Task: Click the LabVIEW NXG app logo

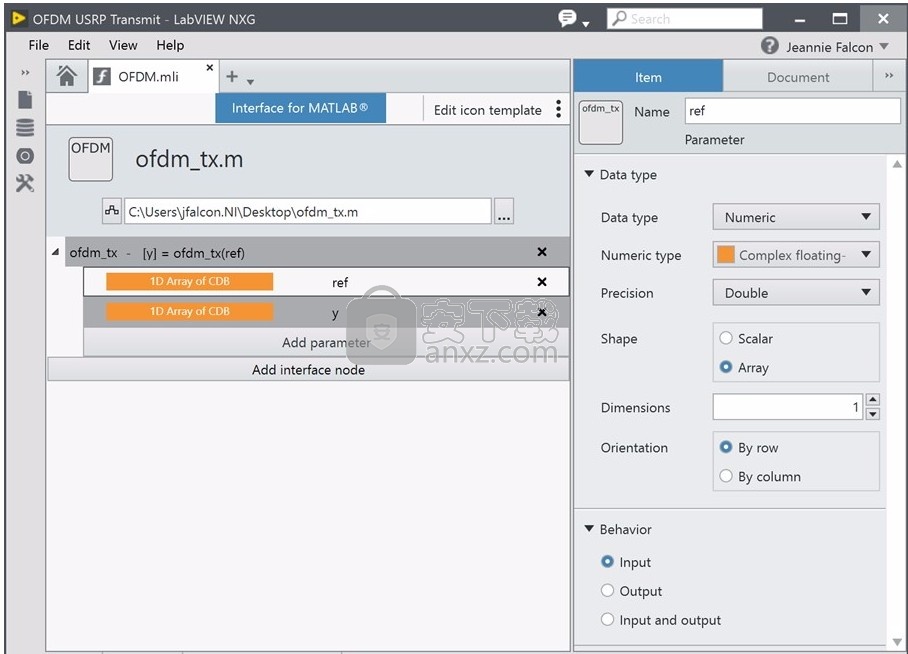Action: 19,19
